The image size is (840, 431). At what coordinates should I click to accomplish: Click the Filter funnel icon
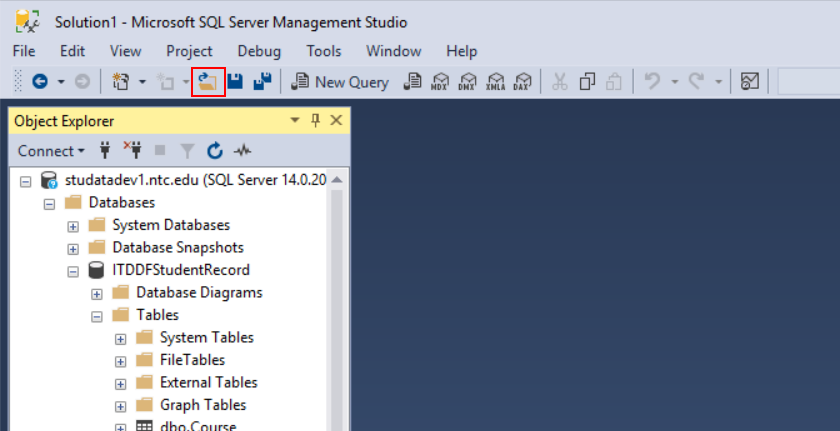pos(187,152)
